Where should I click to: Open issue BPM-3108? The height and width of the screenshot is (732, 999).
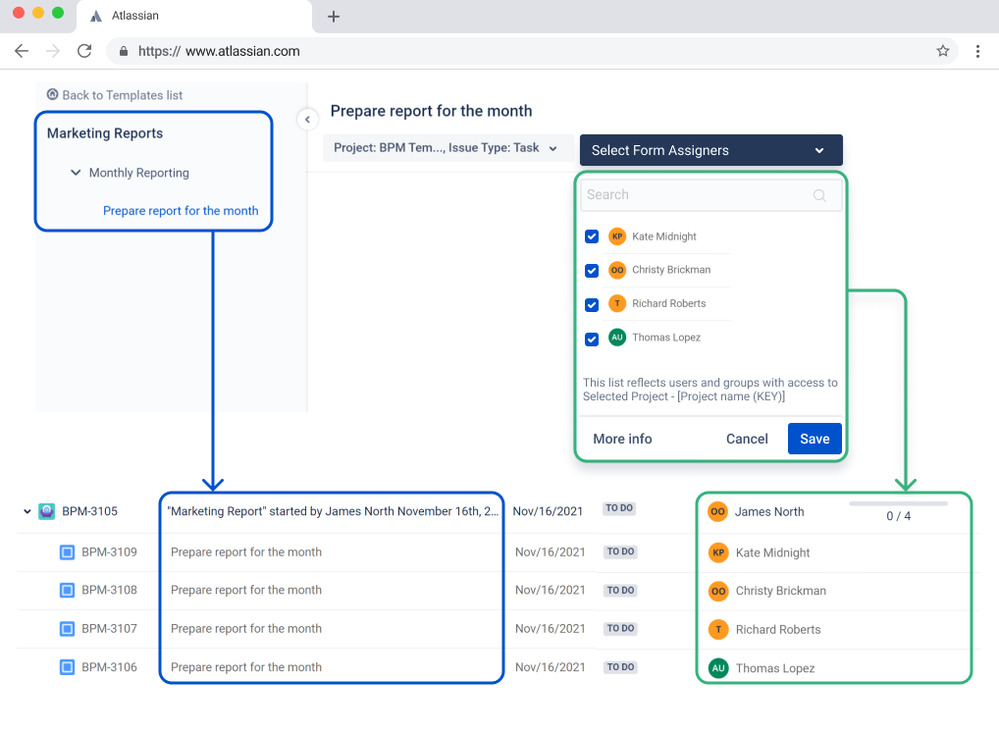click(x=109, y=590)
